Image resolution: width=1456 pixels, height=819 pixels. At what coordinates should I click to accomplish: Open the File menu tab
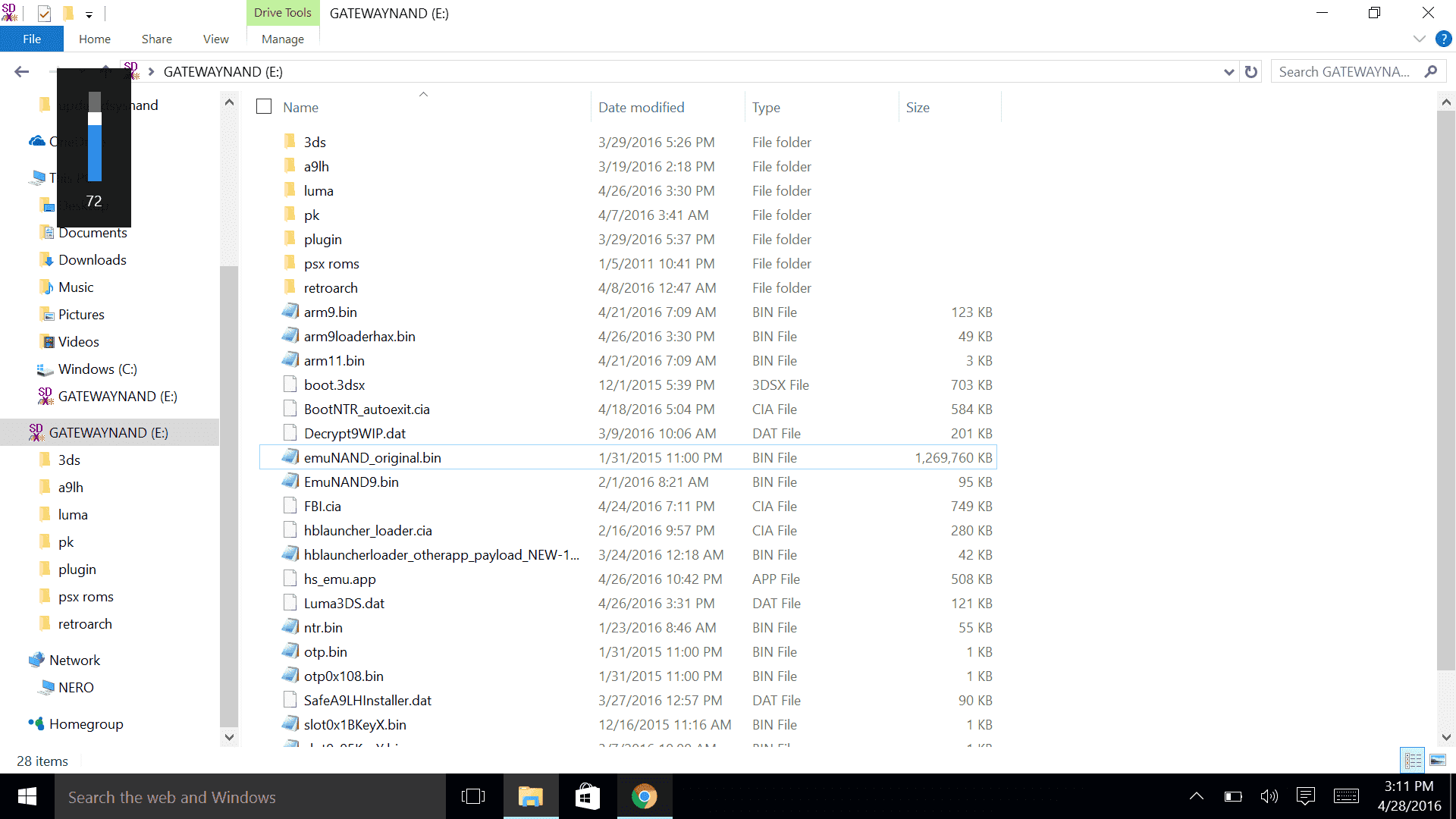[x=32, y=39]
